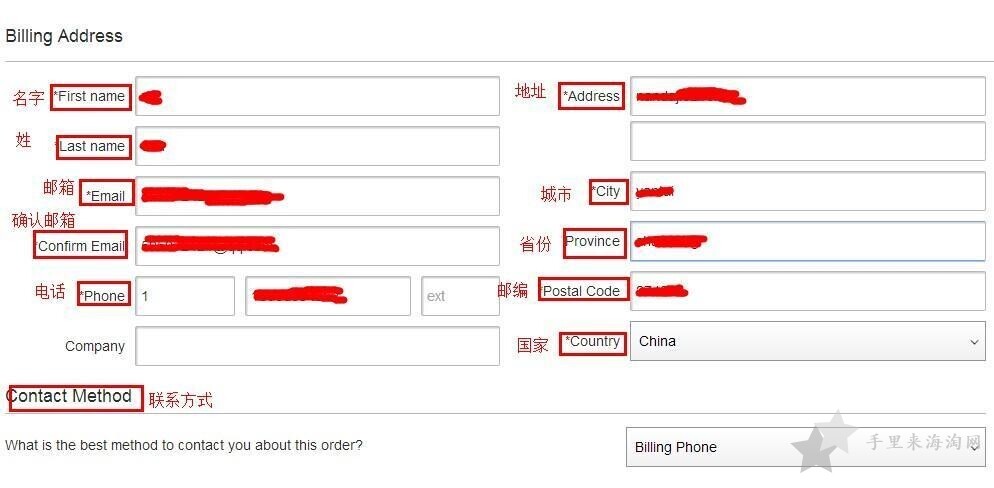Open the Country dropdown showing China

point(808,341)
